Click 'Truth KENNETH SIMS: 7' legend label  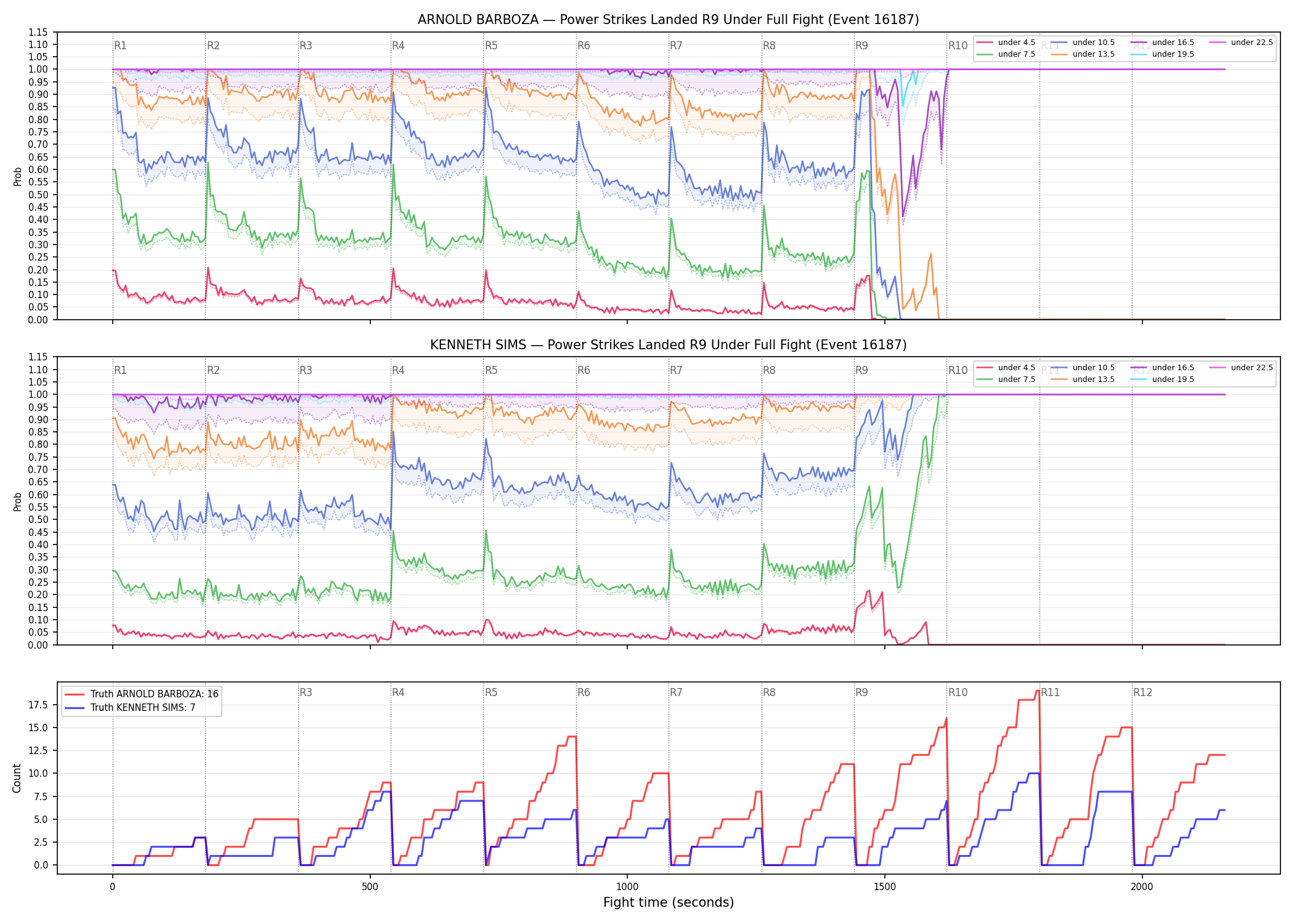(x=143, y=708)
